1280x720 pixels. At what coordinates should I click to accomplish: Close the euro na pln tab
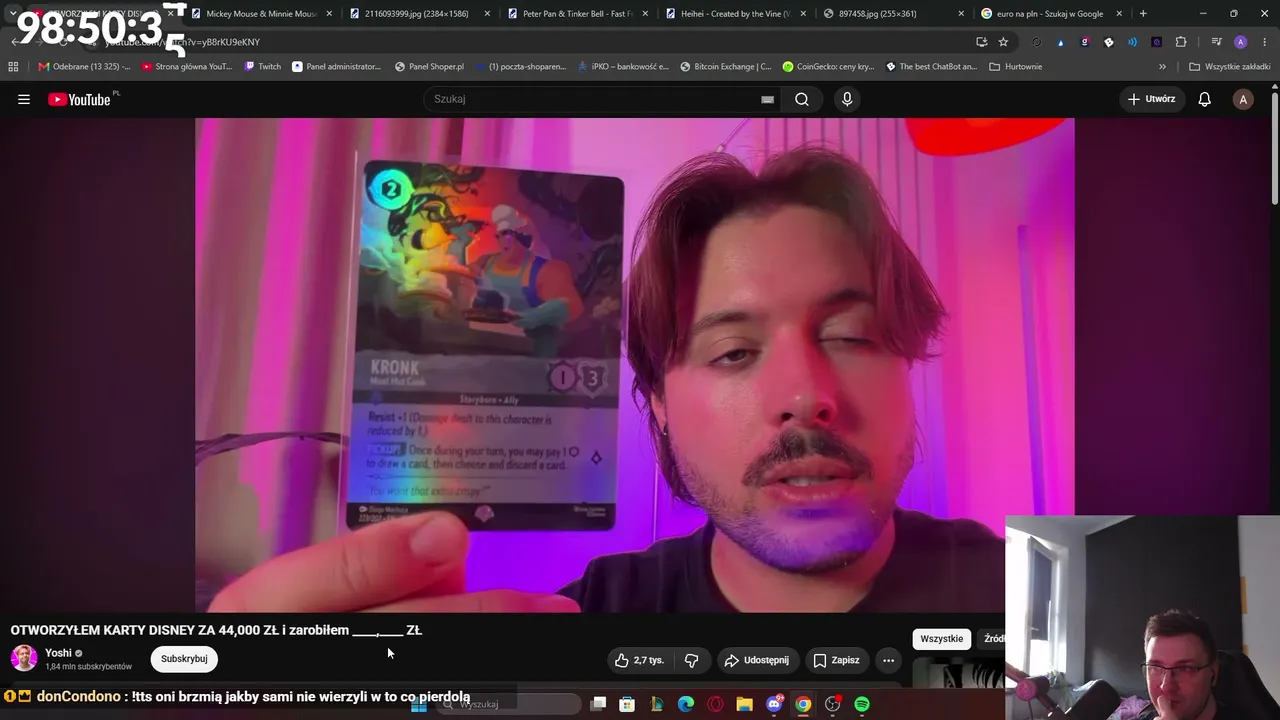click(x=1119, y=14)
